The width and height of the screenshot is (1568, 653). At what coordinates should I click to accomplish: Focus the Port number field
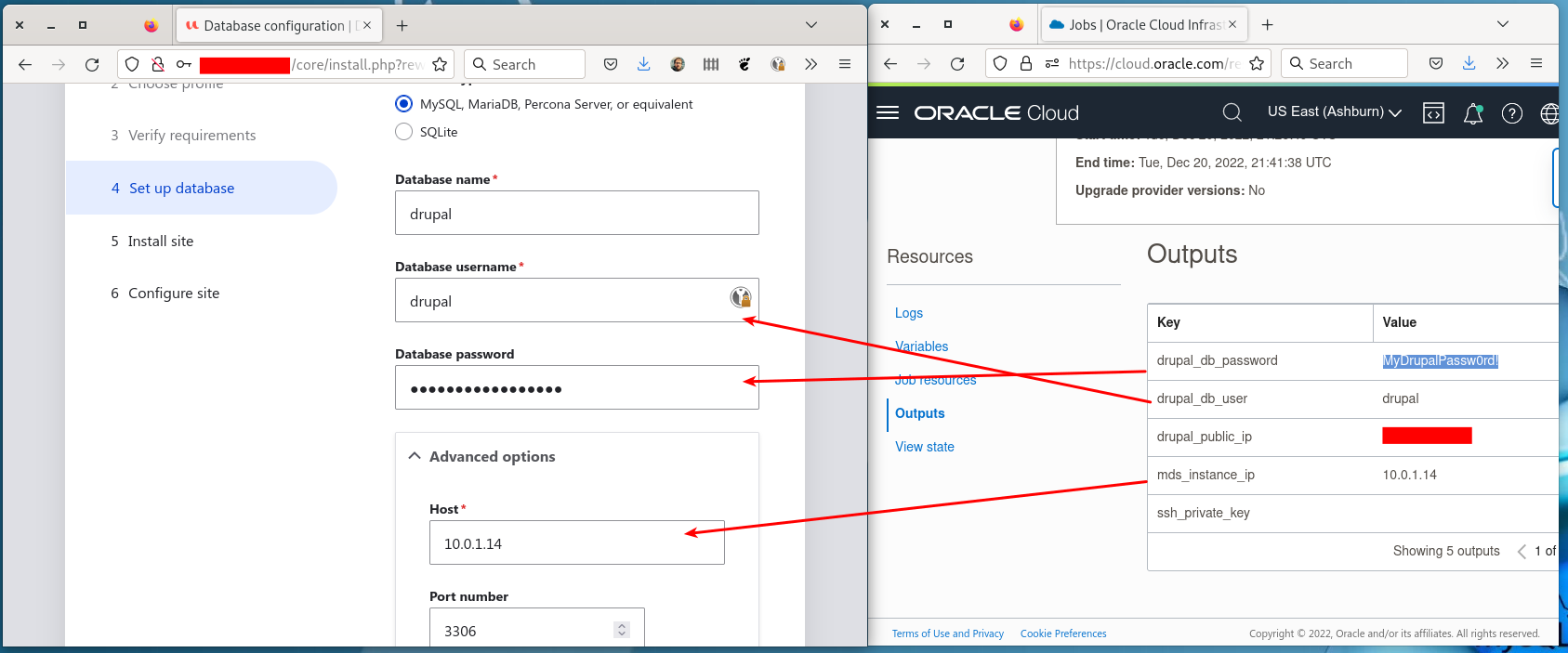pyautogui.click(x=537, y=630)
